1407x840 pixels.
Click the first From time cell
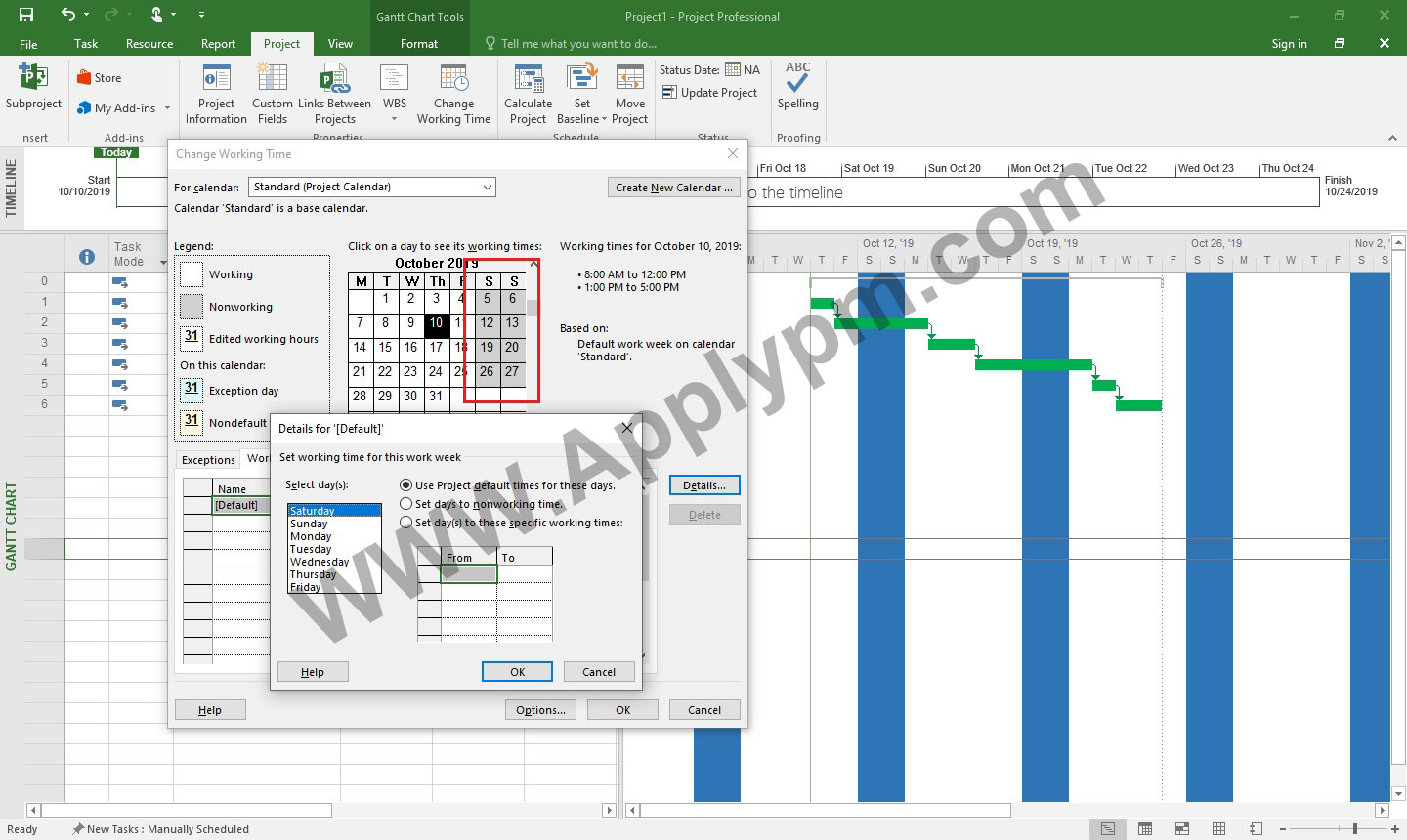pyautogui.click(x=469, y=574)
